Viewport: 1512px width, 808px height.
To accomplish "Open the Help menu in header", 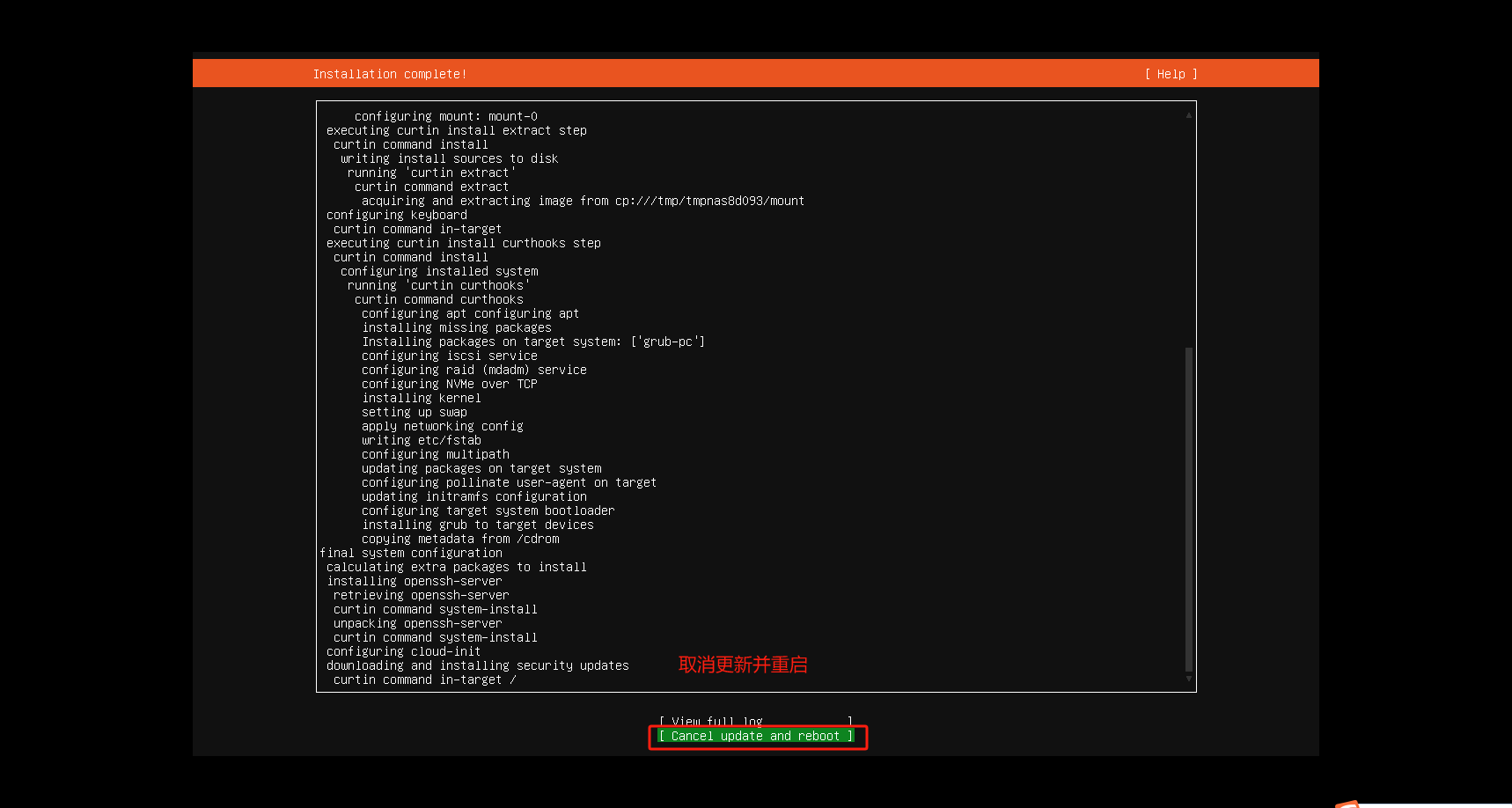I will pos(1171,74).
